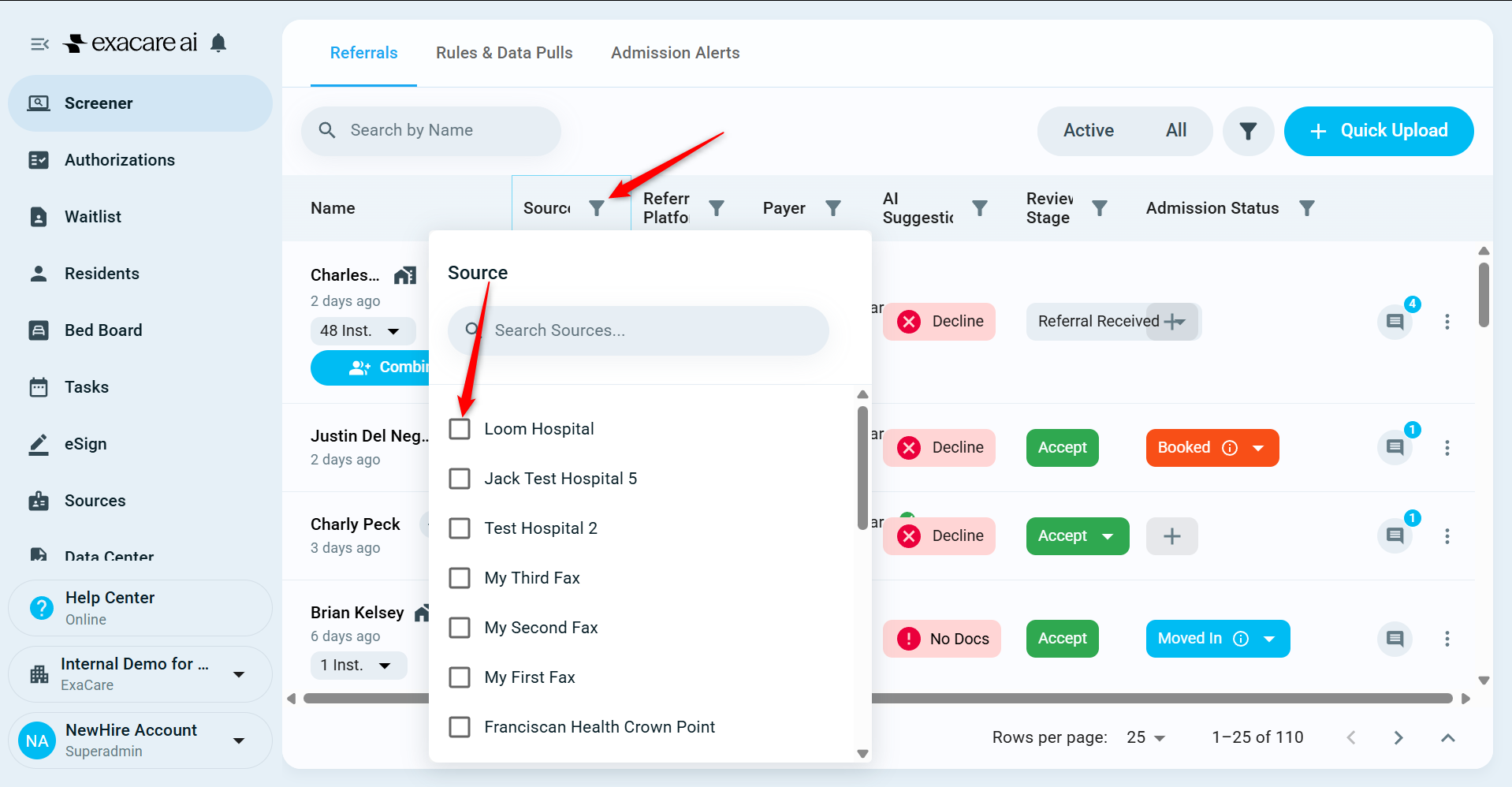Check the Test Hospital 2 source
Image resolution: width=1512 pixels, height=787 pixels.
pyautogui.click(x=460, y=528)
